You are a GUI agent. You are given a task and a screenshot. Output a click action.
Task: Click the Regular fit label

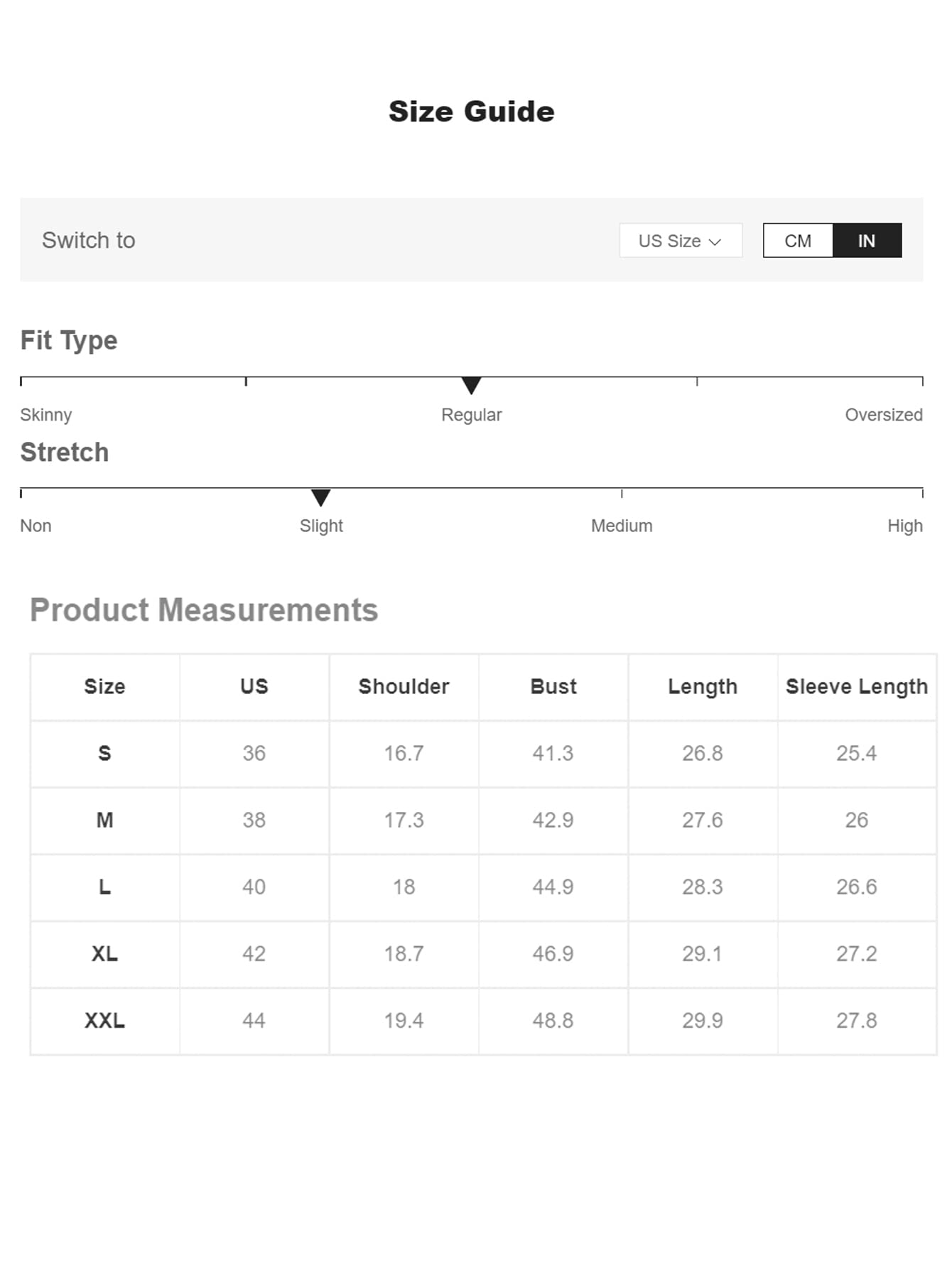pyautogui.click(x=471, y=415)
